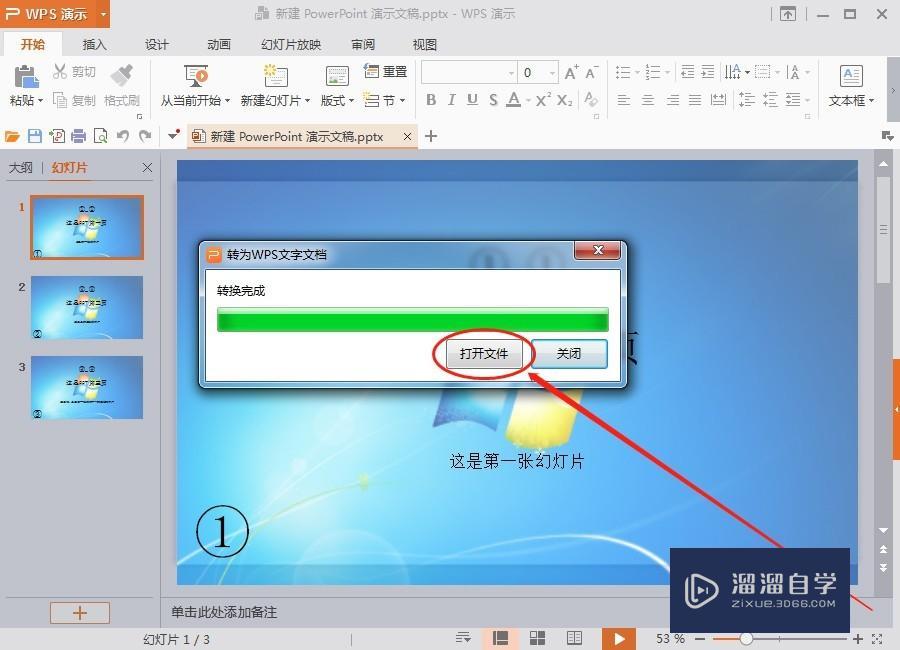Open the 视图 ribbon tab
900x650 pixels.
(425, 44)
